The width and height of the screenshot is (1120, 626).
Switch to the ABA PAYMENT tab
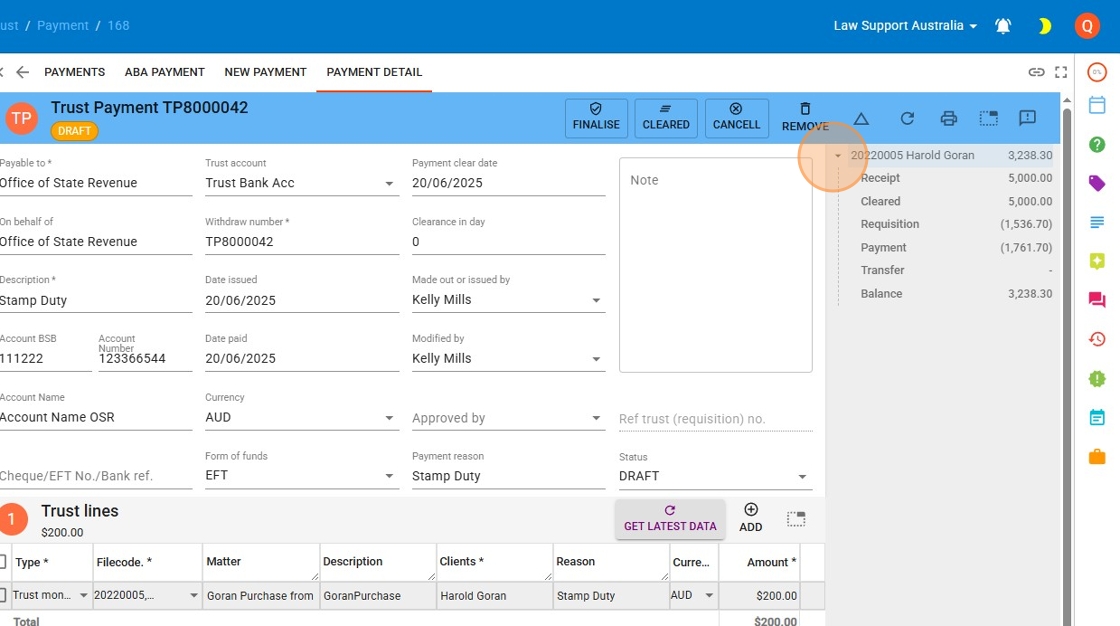click(164, 72)
